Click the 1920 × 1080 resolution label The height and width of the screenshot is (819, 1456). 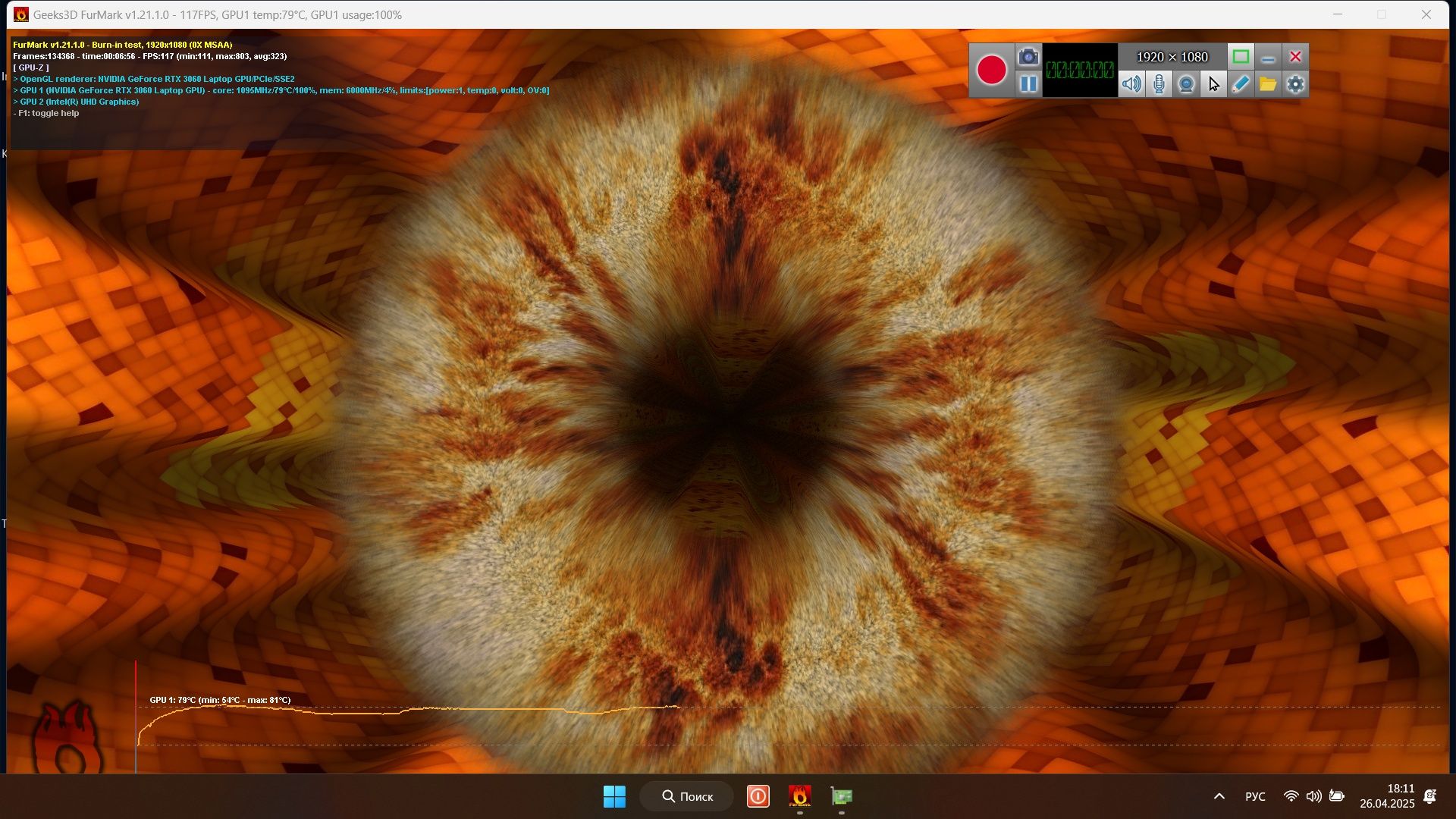point(1172,57)
